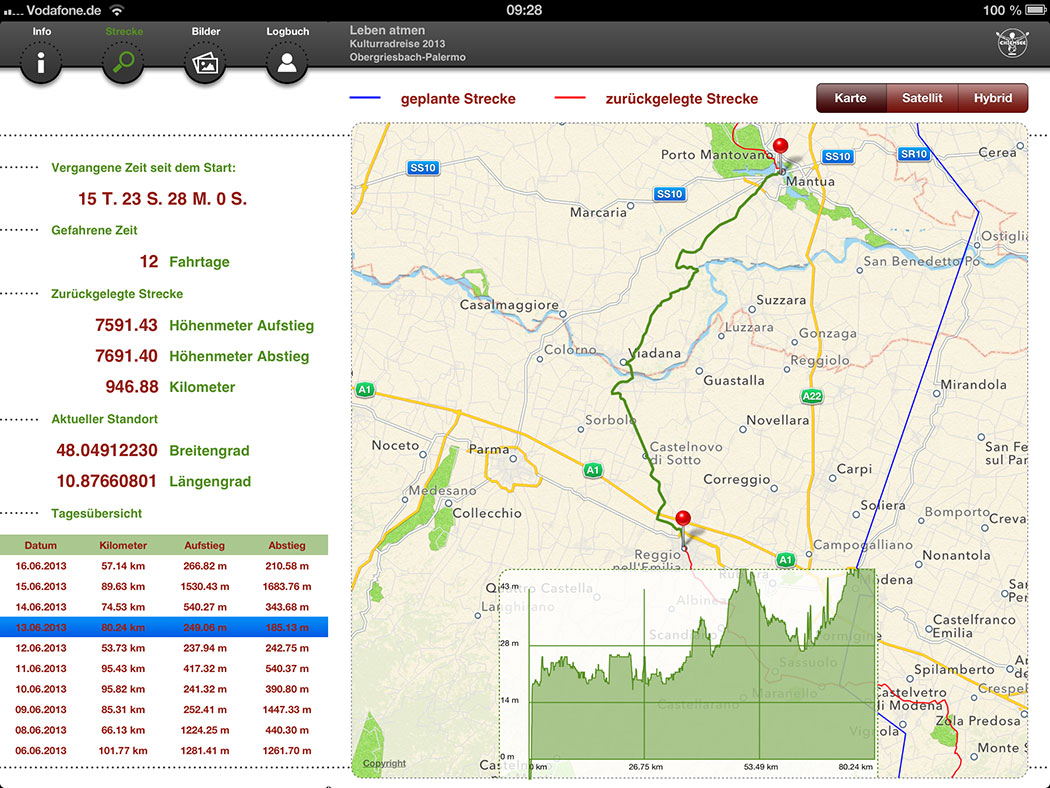This screenshot has height=788, width=1050.
Task: Tap the geplante Strecke legend label
Action: point(458,98)
